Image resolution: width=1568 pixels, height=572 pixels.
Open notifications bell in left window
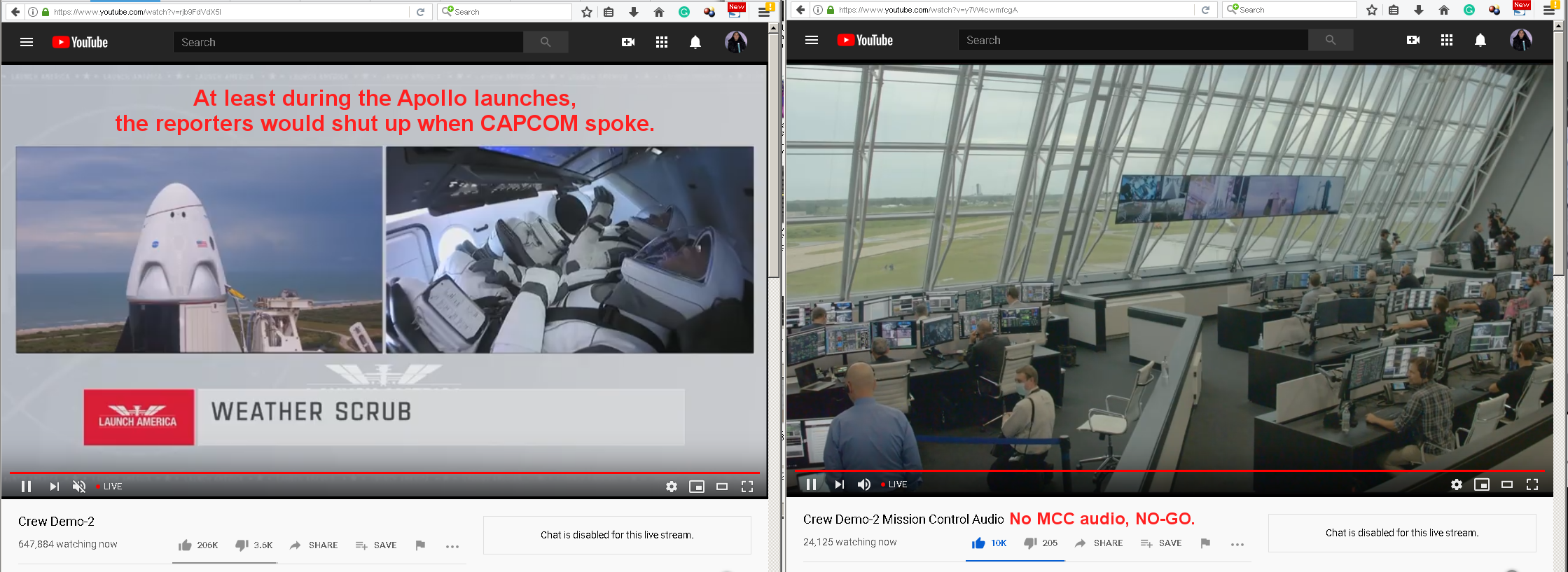[695, 42]
